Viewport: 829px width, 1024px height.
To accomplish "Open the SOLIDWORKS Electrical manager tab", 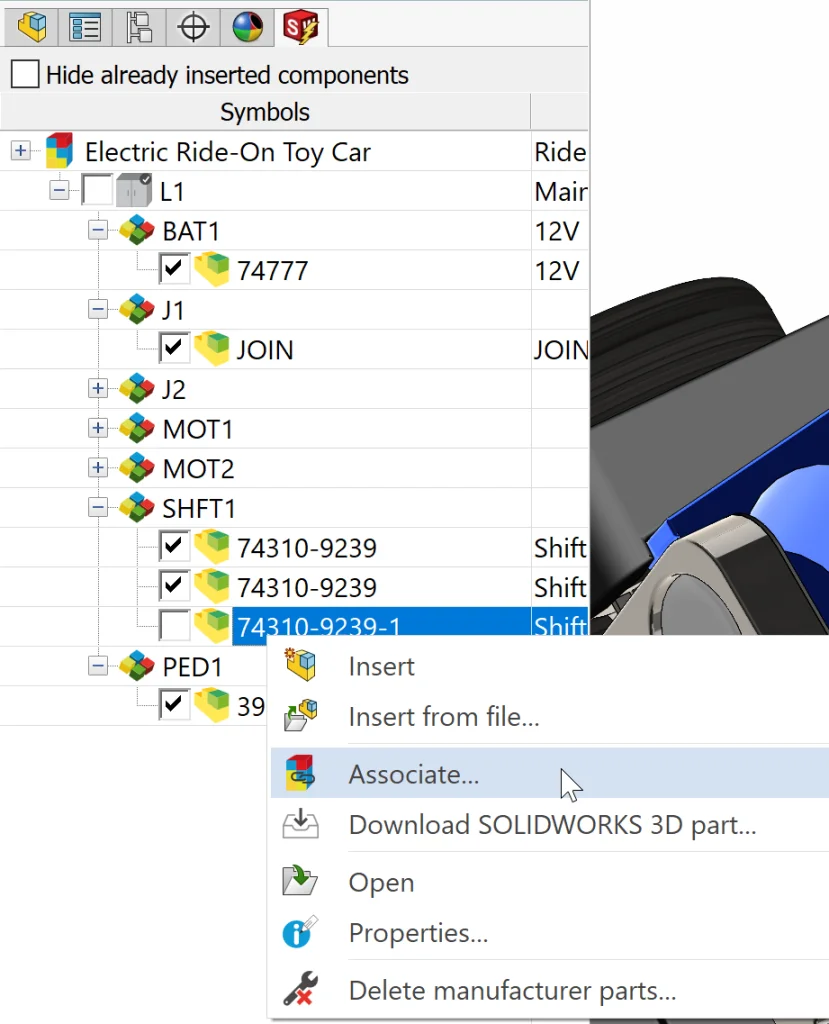I will coord(301,27).
